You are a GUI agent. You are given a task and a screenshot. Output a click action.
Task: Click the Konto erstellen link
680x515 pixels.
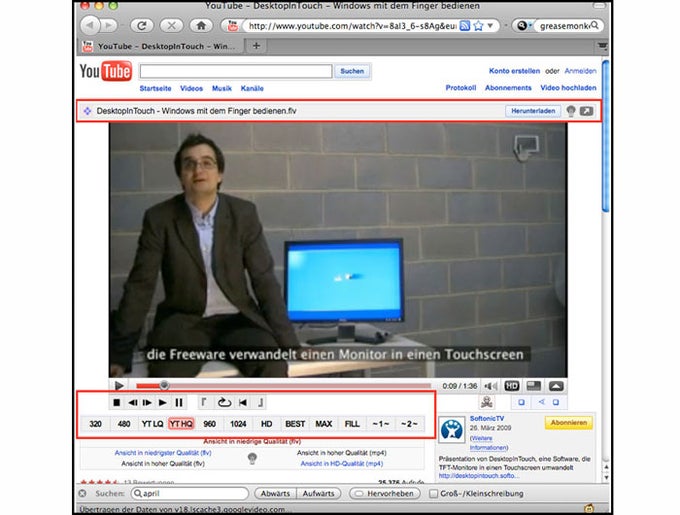coord(514,71)
